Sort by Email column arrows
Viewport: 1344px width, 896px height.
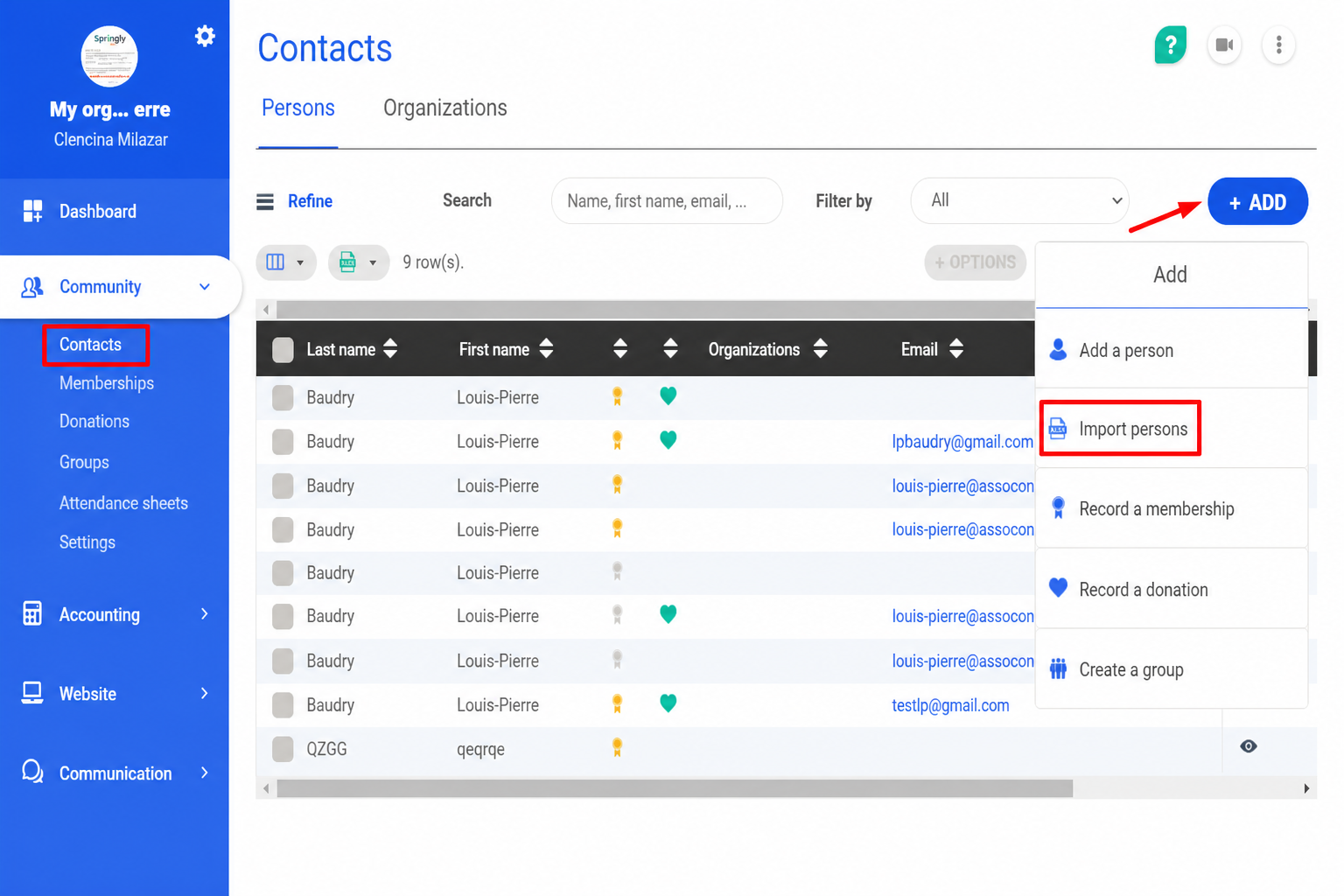[956, 349]
